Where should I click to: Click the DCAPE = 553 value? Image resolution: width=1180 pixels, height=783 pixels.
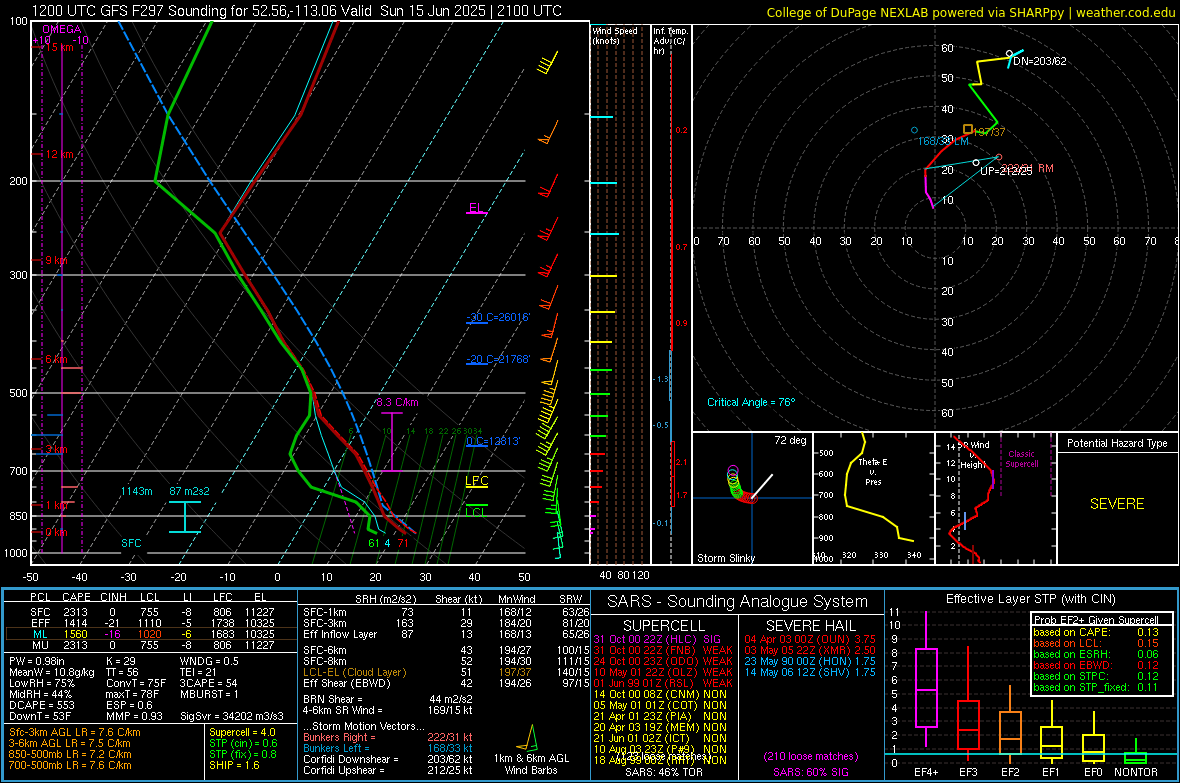click(41, 705)
